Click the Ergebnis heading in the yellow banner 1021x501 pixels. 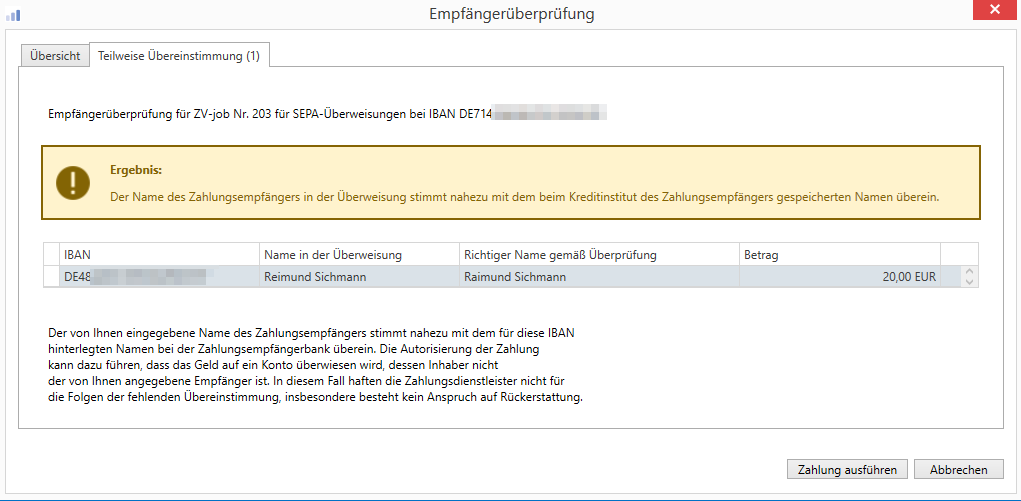(136, 170)
